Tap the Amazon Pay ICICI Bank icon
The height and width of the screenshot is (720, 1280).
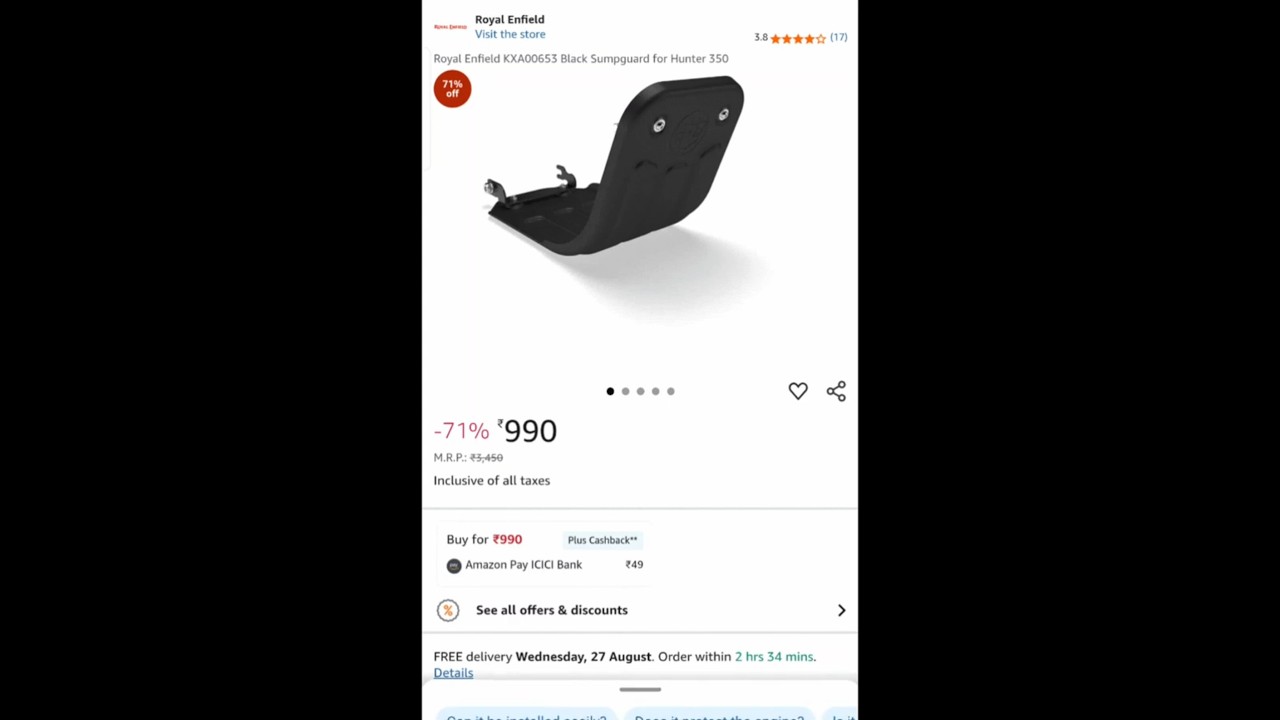pyautogui.click(x=454, y=565)
